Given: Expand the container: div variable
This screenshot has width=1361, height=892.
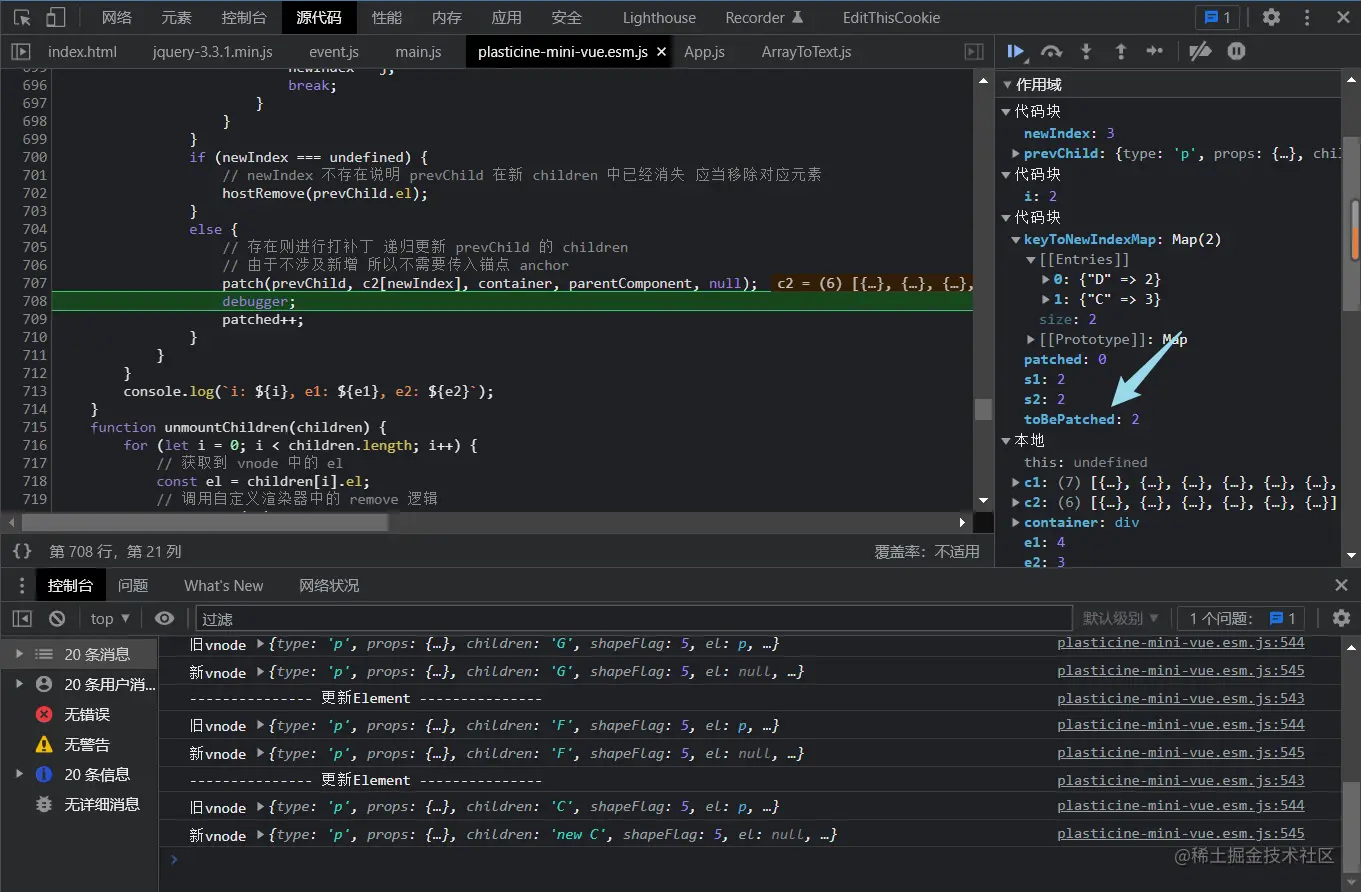Looking at the screenshot, I should tap(1016, 522).
